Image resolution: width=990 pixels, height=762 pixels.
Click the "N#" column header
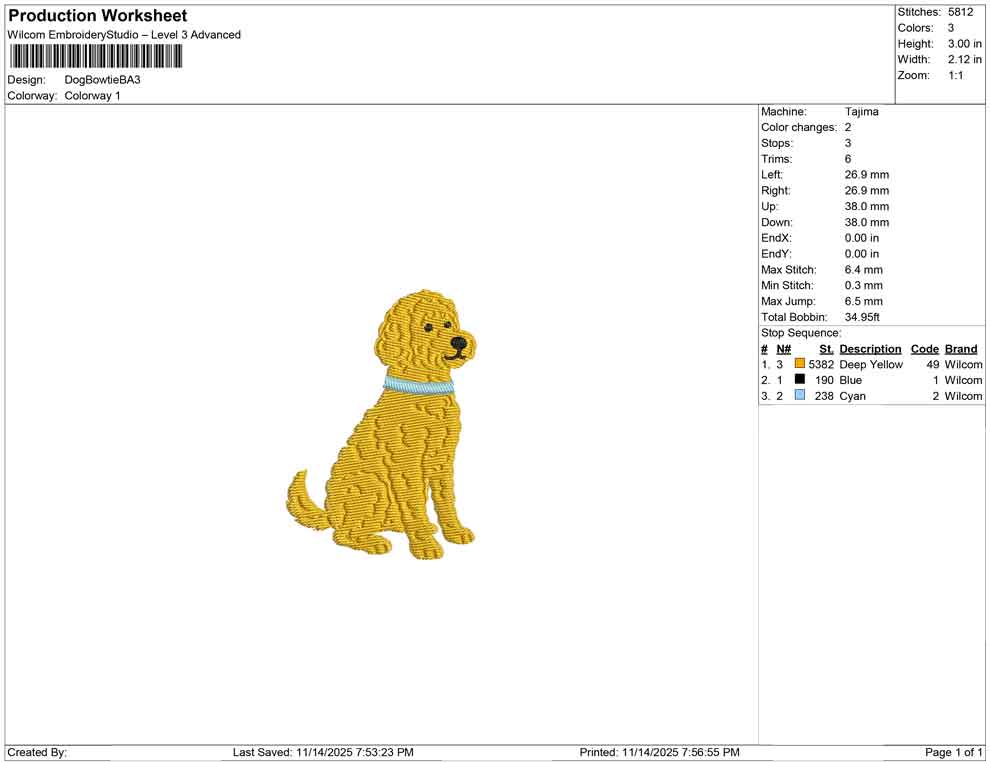pyautogui.click(x=783, y=349)
